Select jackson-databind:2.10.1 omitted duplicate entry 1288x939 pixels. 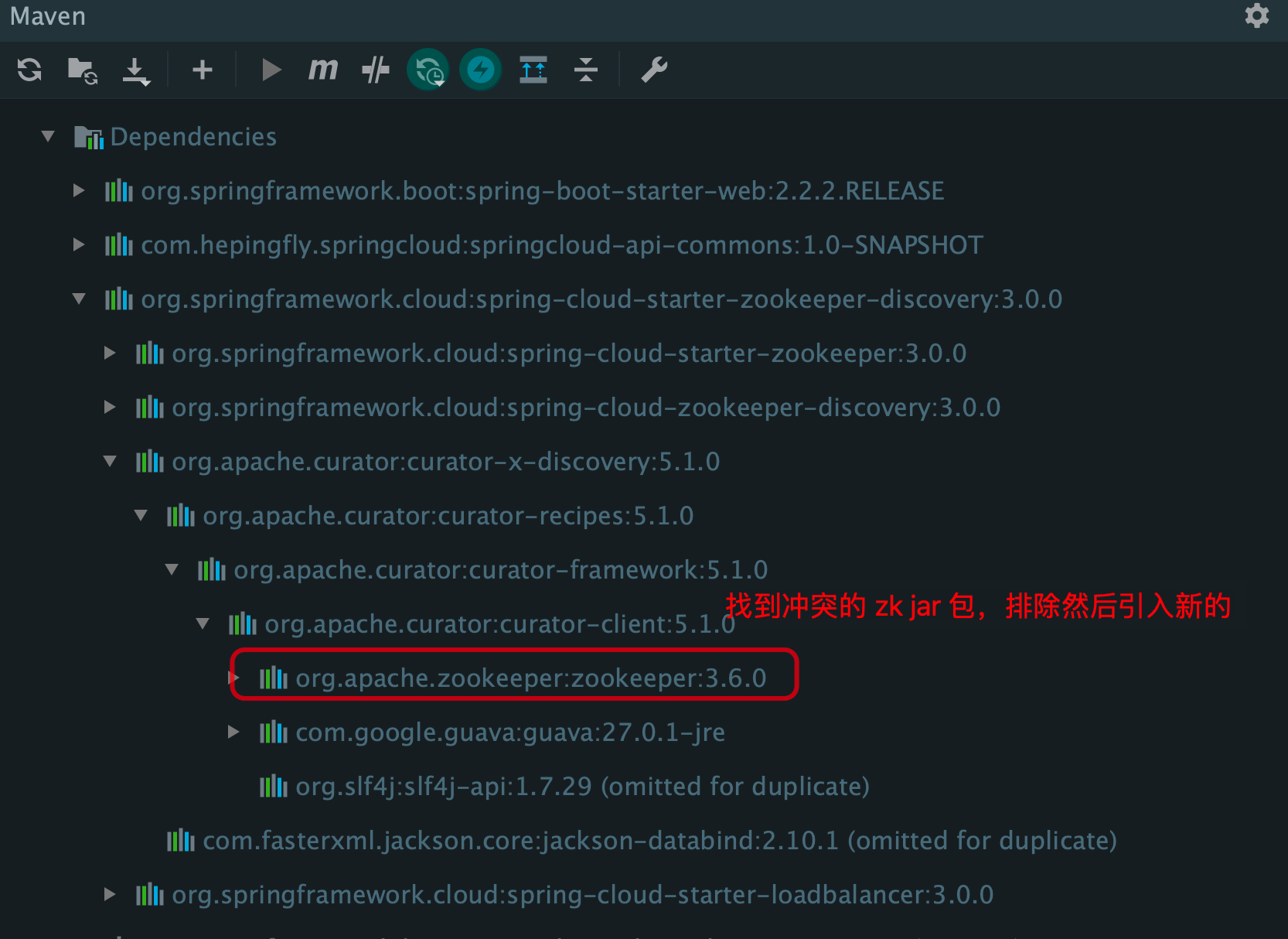coord(660,841)
